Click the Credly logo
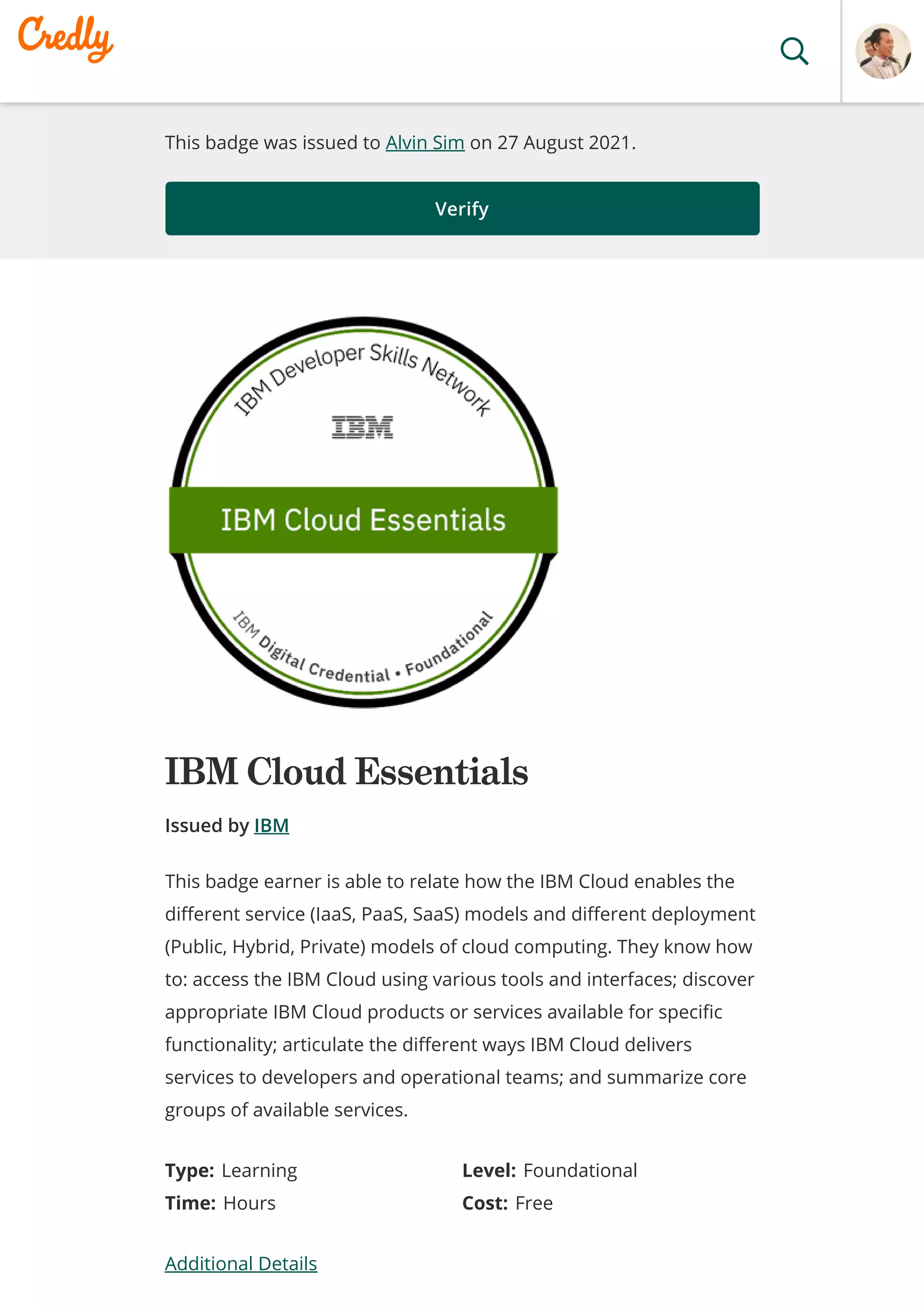924x1306 pixels. click(x=65, y=38)
